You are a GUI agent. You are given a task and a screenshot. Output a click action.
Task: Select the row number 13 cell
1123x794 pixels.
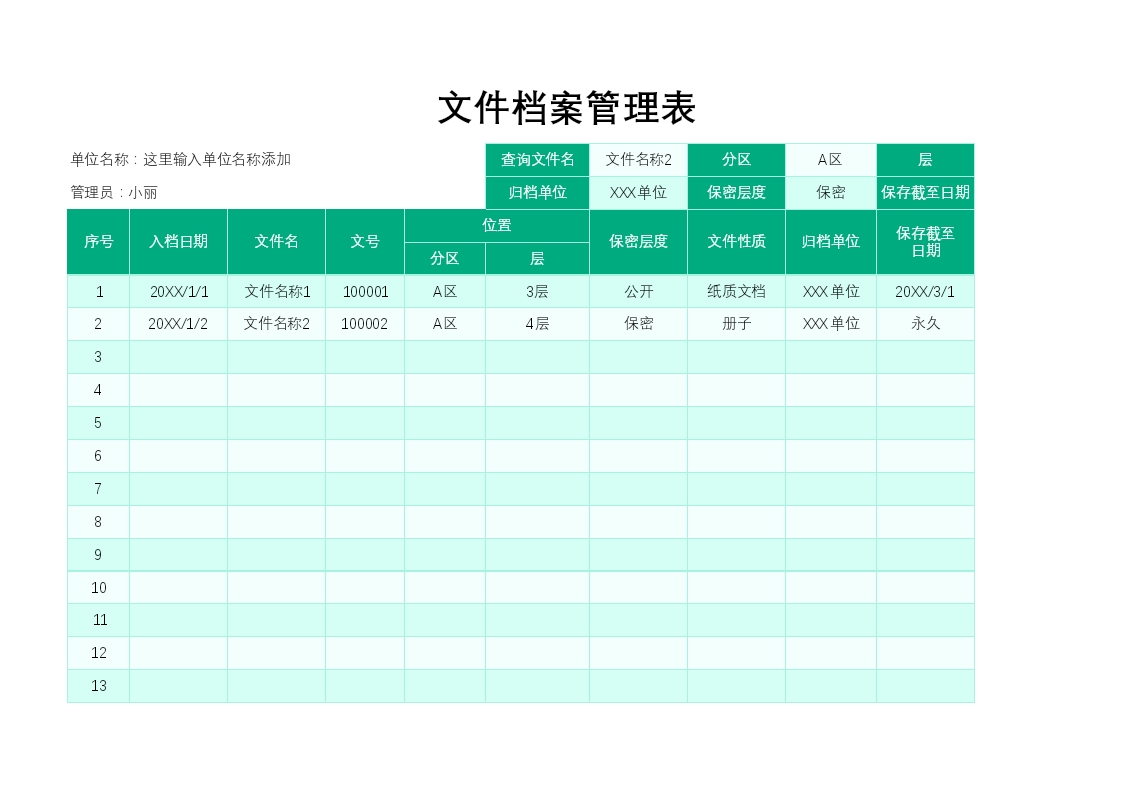pos(98,686)
